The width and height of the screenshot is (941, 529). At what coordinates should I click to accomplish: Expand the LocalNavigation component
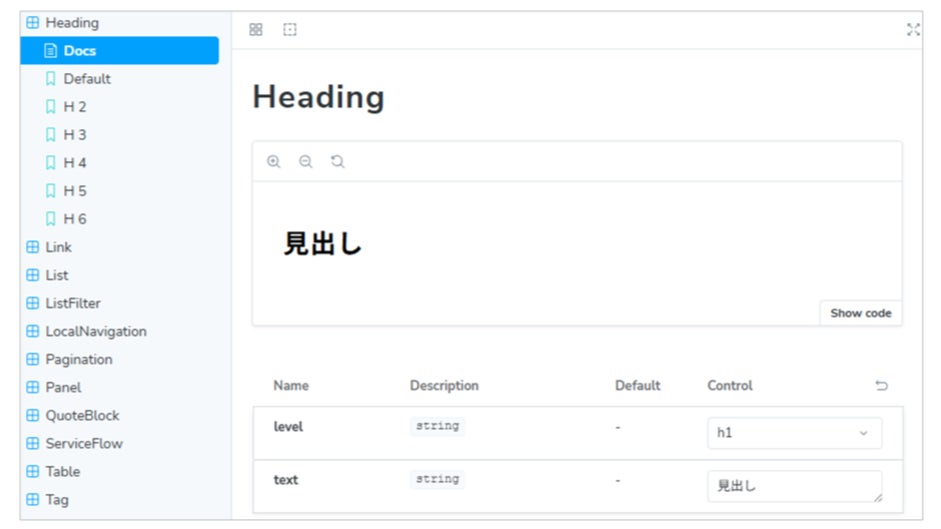(96, 331)
